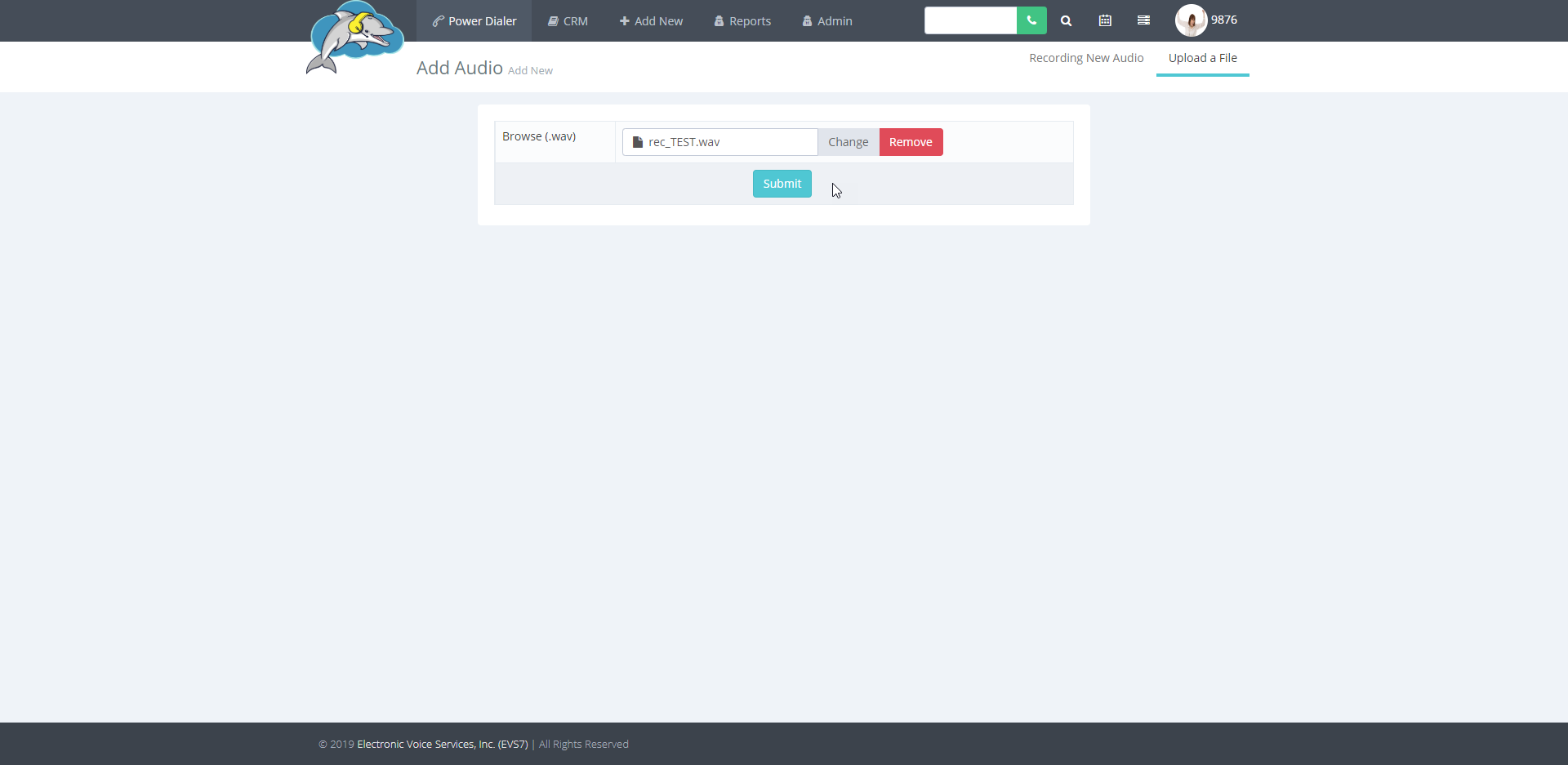Click the file icon beside rec_TEST.wav

(638, 142)
